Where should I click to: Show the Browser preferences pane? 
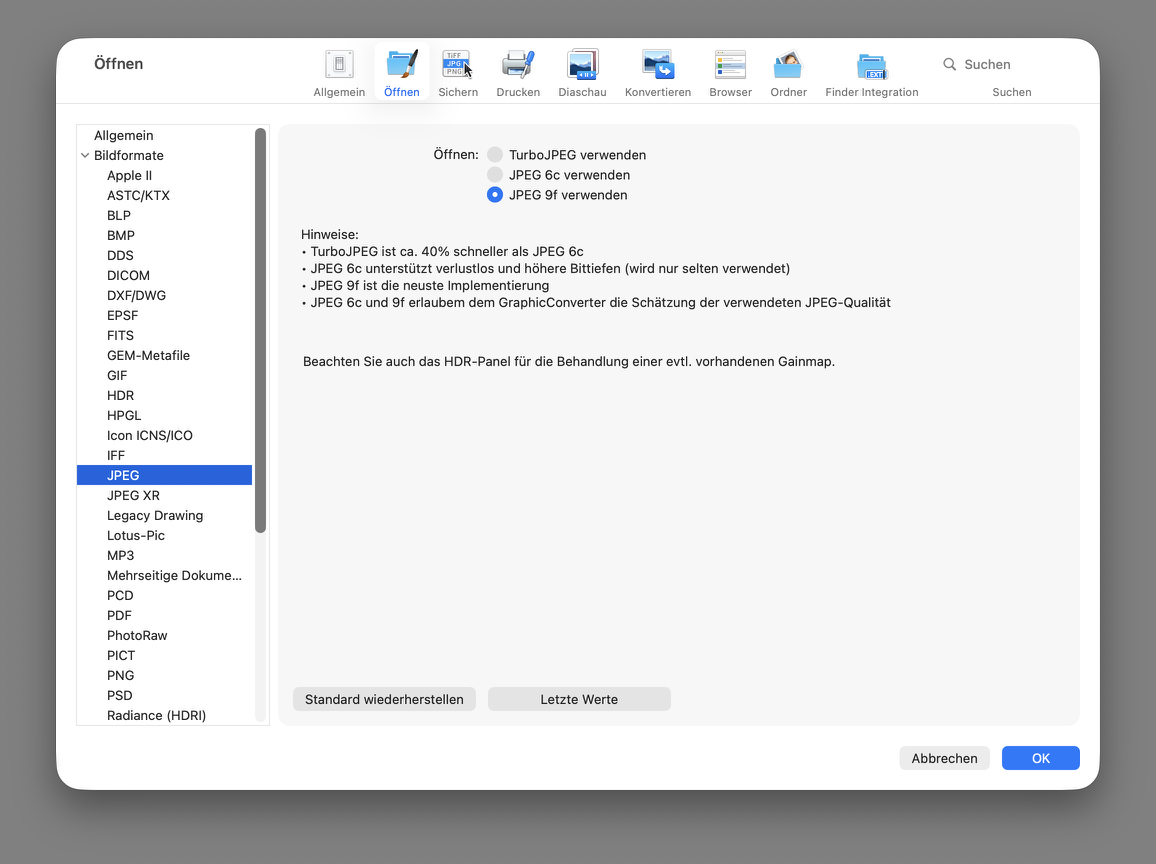coord(730,65)
